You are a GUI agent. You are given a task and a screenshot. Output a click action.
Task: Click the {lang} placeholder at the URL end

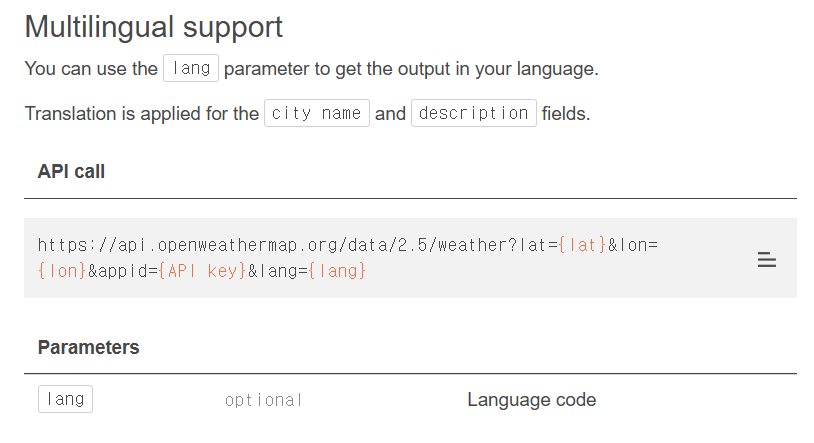[x=337, y=271]
